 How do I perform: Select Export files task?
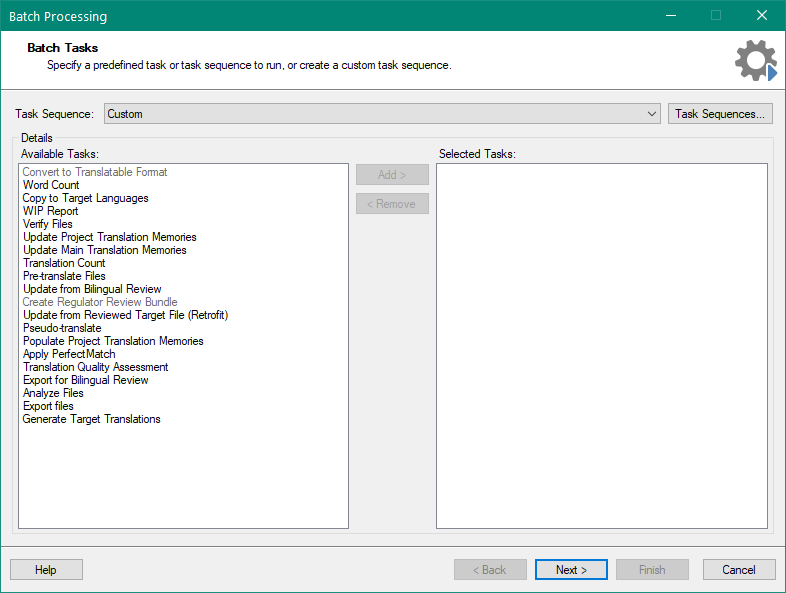[x=48, y=407]
